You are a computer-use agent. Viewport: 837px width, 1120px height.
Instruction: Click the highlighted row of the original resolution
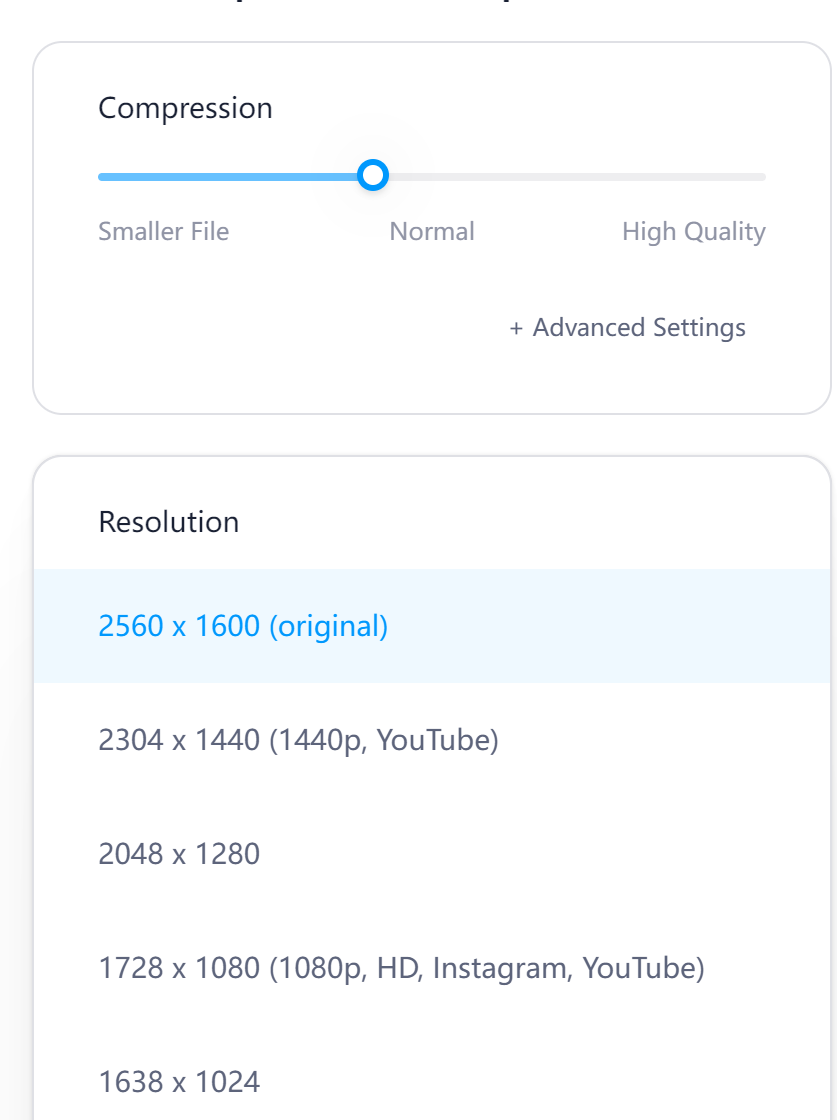click(x=431, y=626)
